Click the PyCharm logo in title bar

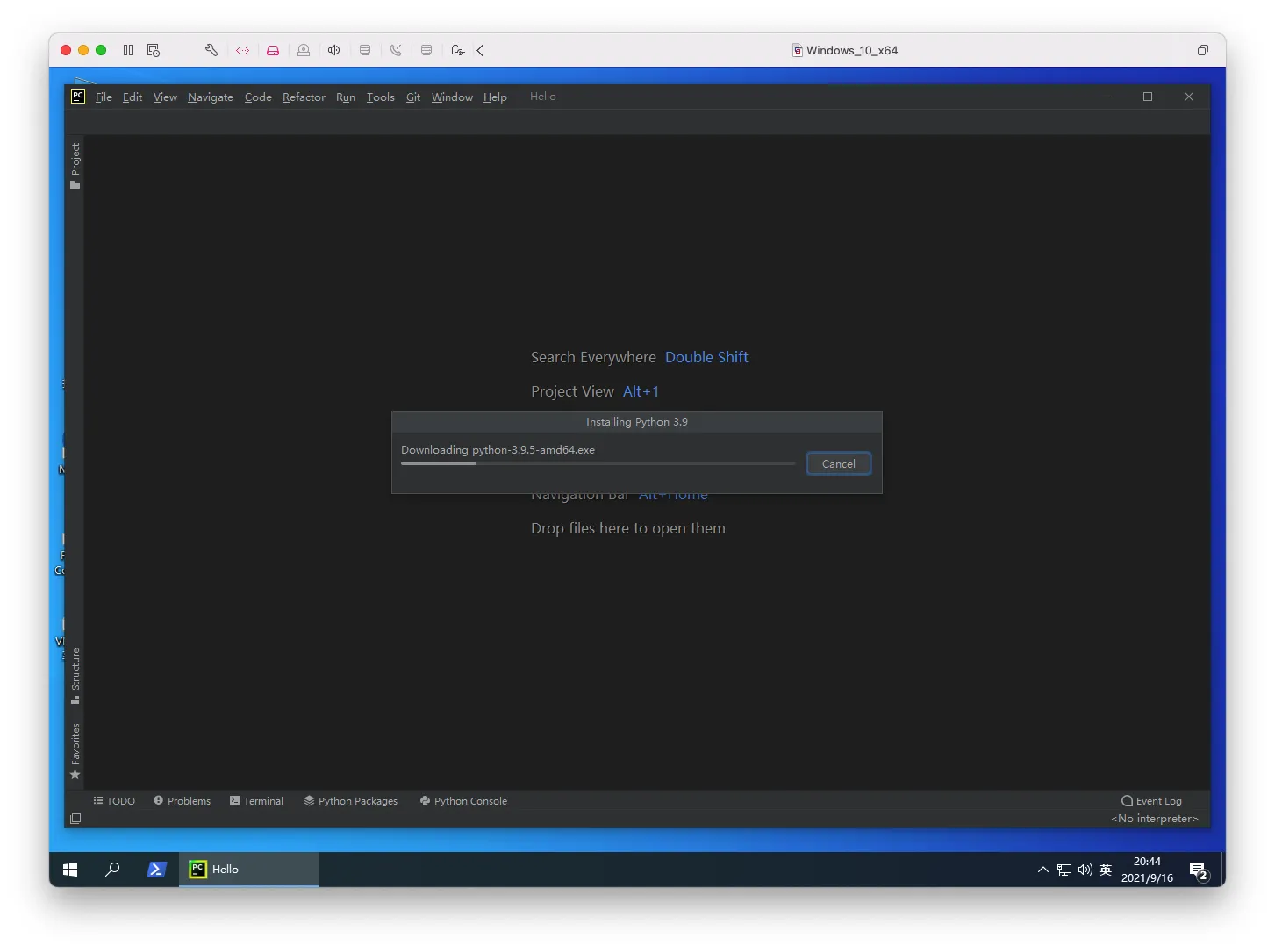pyautogui.click(x=78, y=97)
